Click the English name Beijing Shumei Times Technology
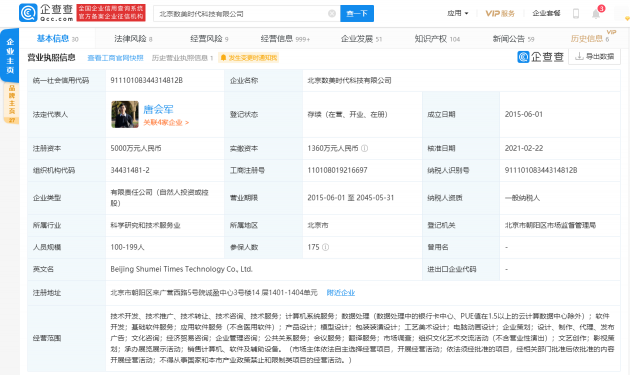630x375 pixels. 182,269
